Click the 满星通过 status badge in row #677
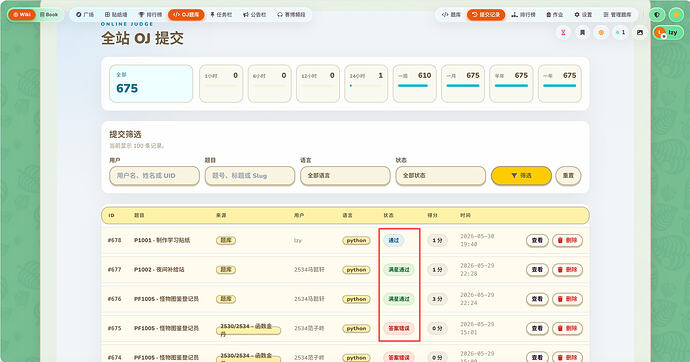Image resolution: width=690 pixels, height=362 pixels. [x=399, y=270]
